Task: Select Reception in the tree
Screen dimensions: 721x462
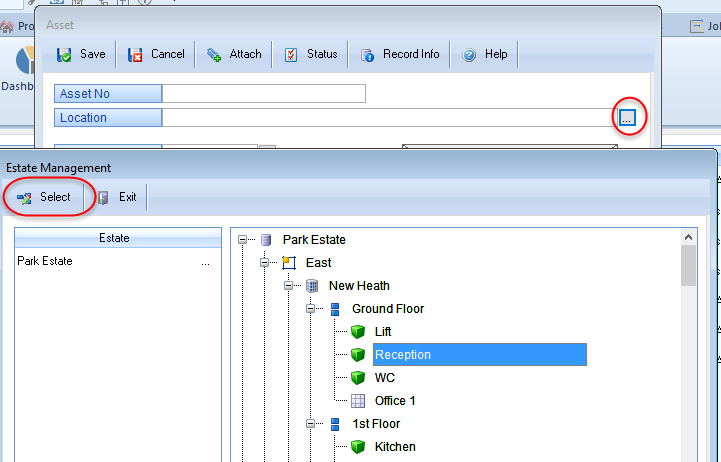Action: coord(480,354)
